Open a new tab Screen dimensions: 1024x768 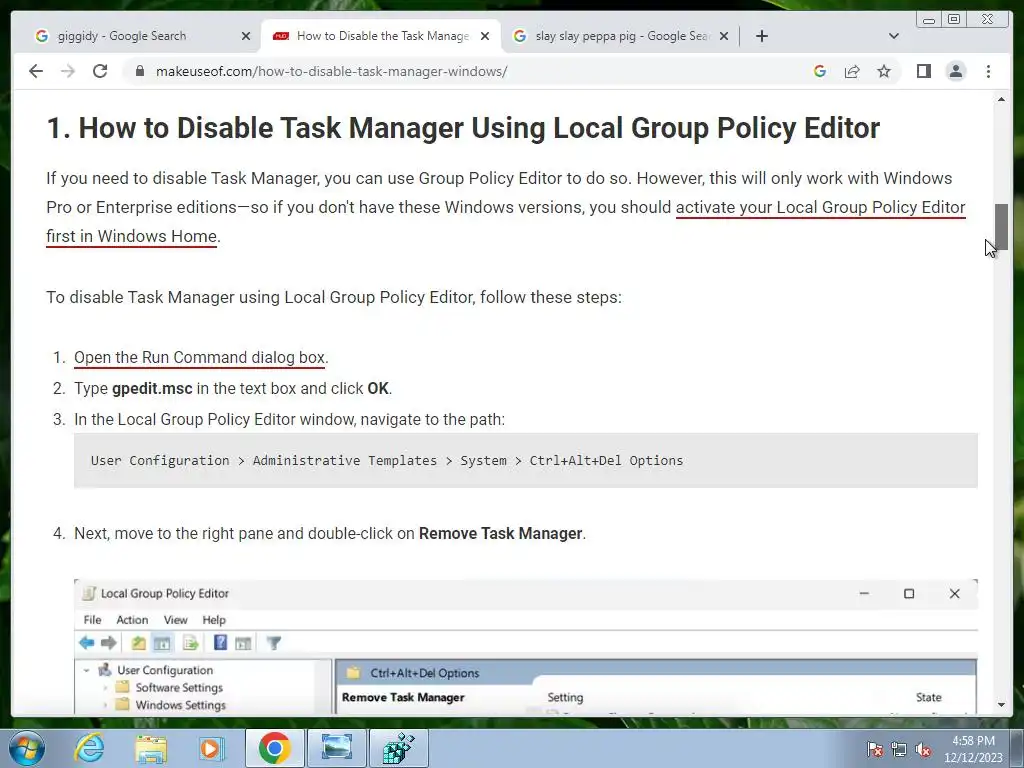tap(761, 36)
